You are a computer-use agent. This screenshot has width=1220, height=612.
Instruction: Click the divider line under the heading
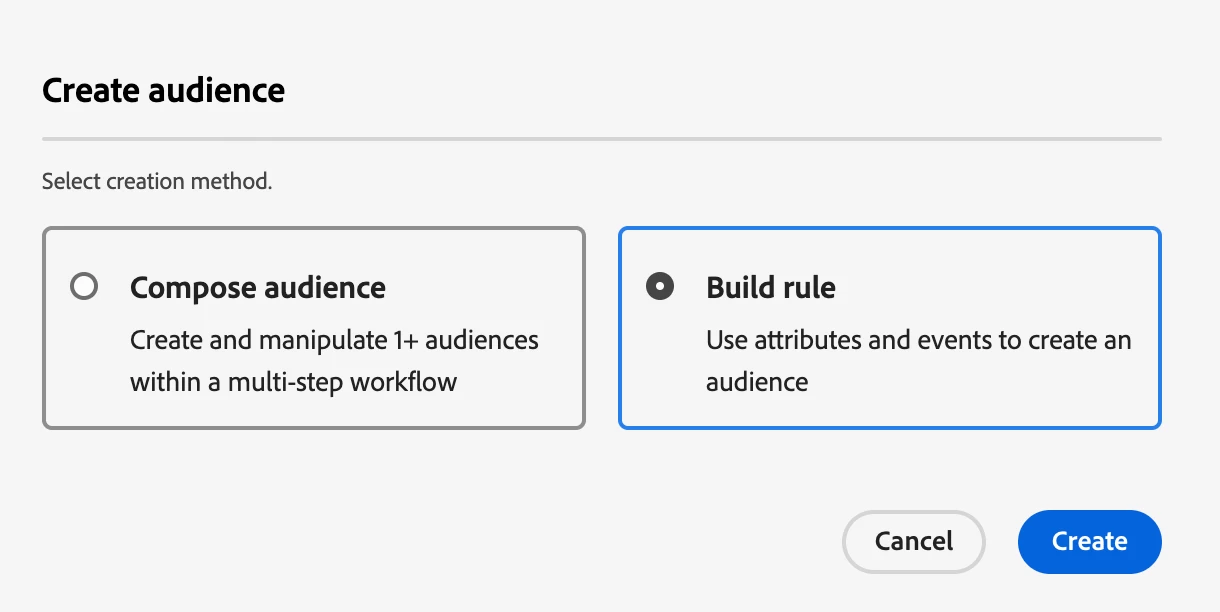pos(601,138)
